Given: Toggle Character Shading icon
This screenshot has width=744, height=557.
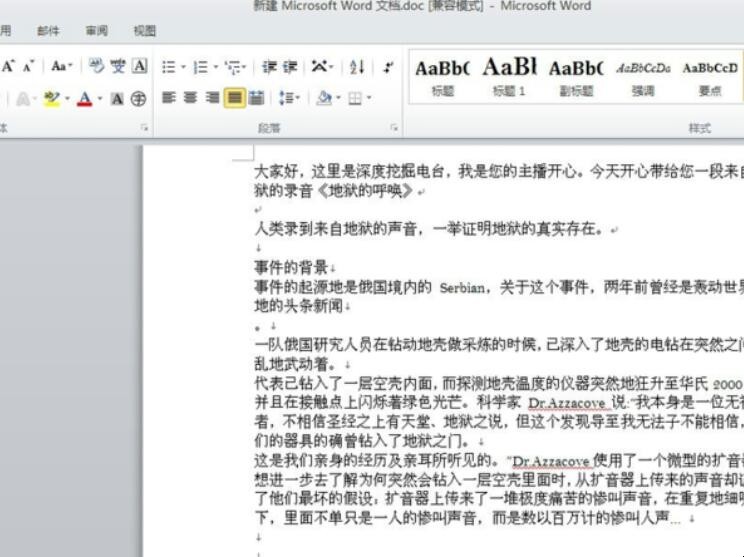Looking at the screenshot, I should click(x=117, y=99).
